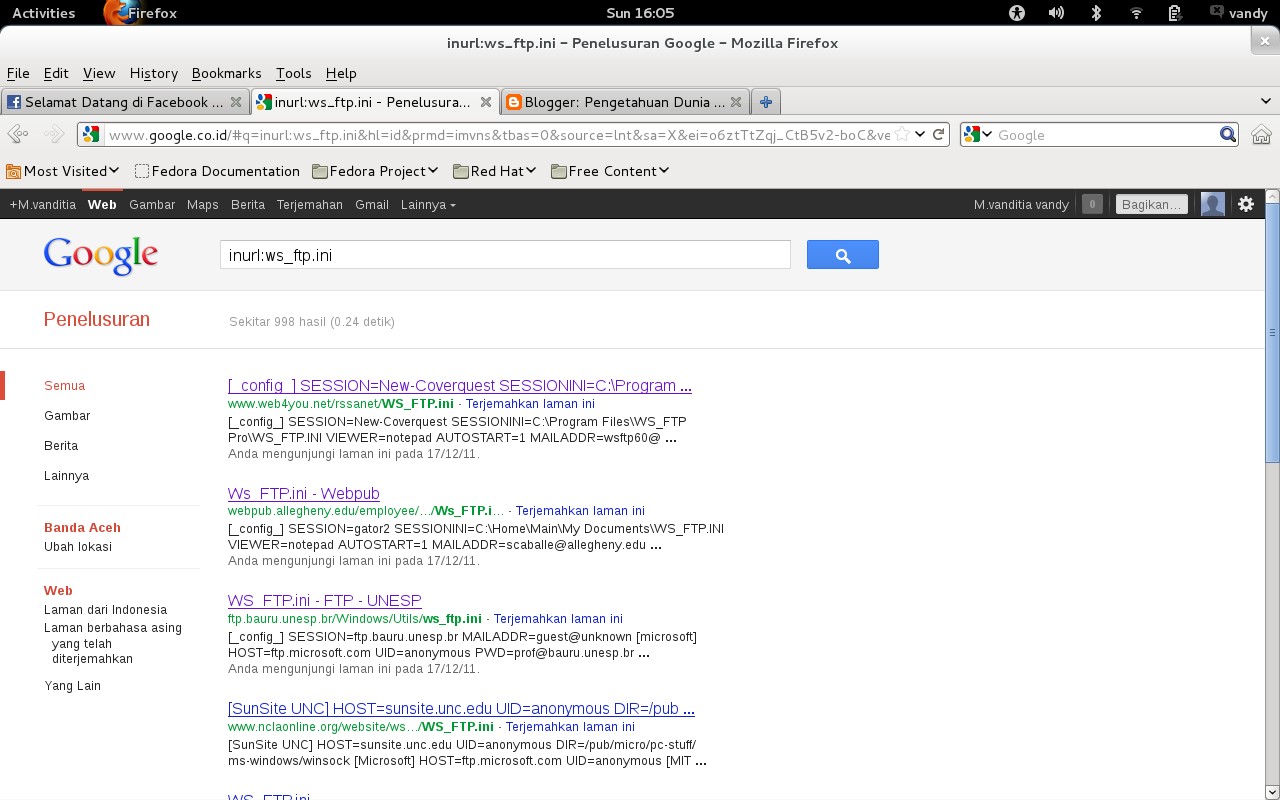Close the Blogger tab
This screenshot has width=1280, height=800.
736,102
